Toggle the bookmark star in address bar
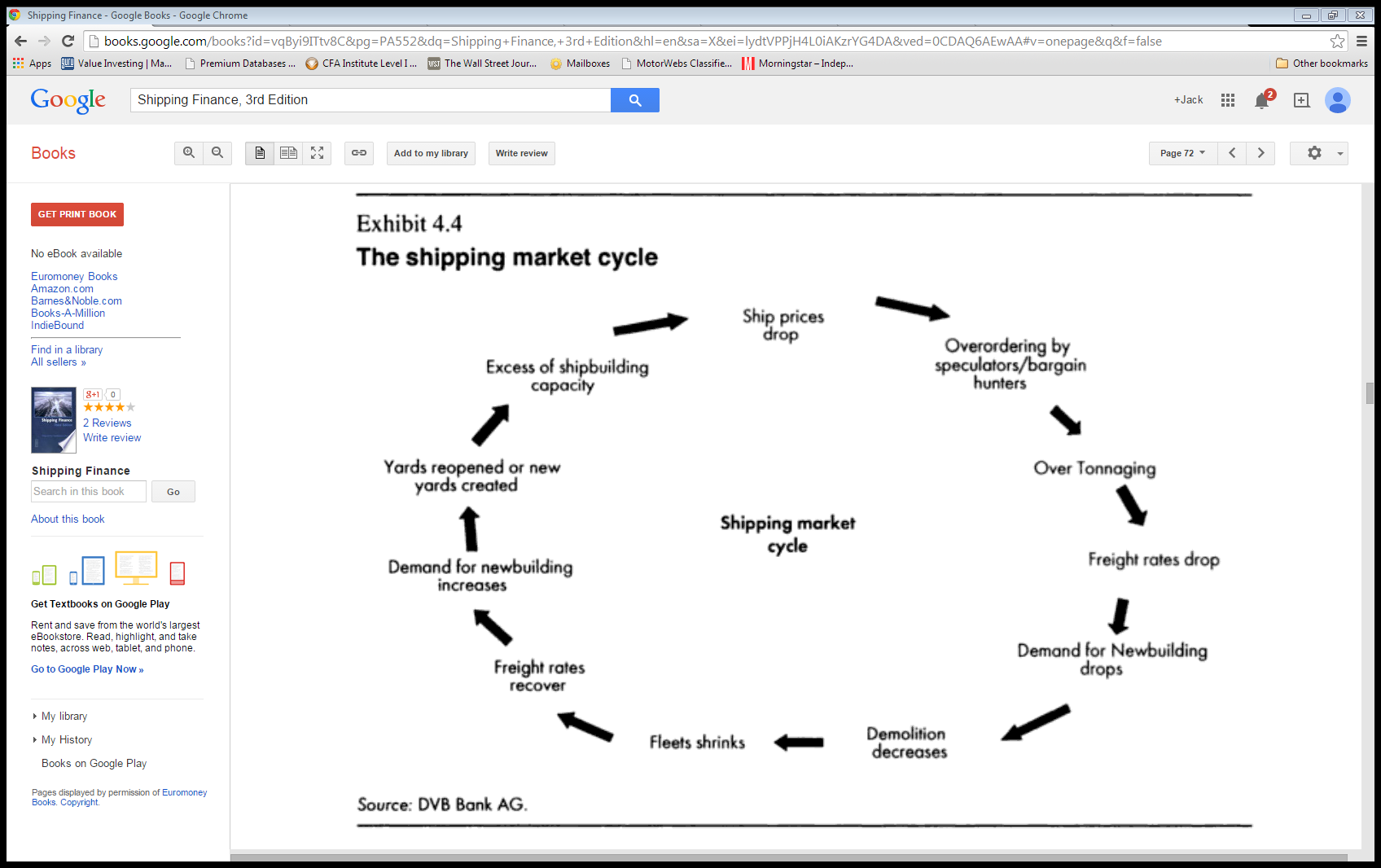This screenshot has height=868, width=1381. click(1337, 41)
